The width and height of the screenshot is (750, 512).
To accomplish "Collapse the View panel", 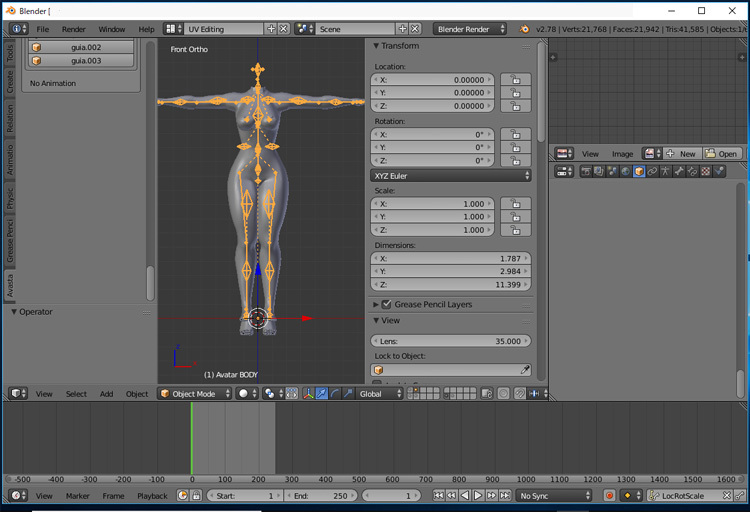I will click(x=376, y=320).
